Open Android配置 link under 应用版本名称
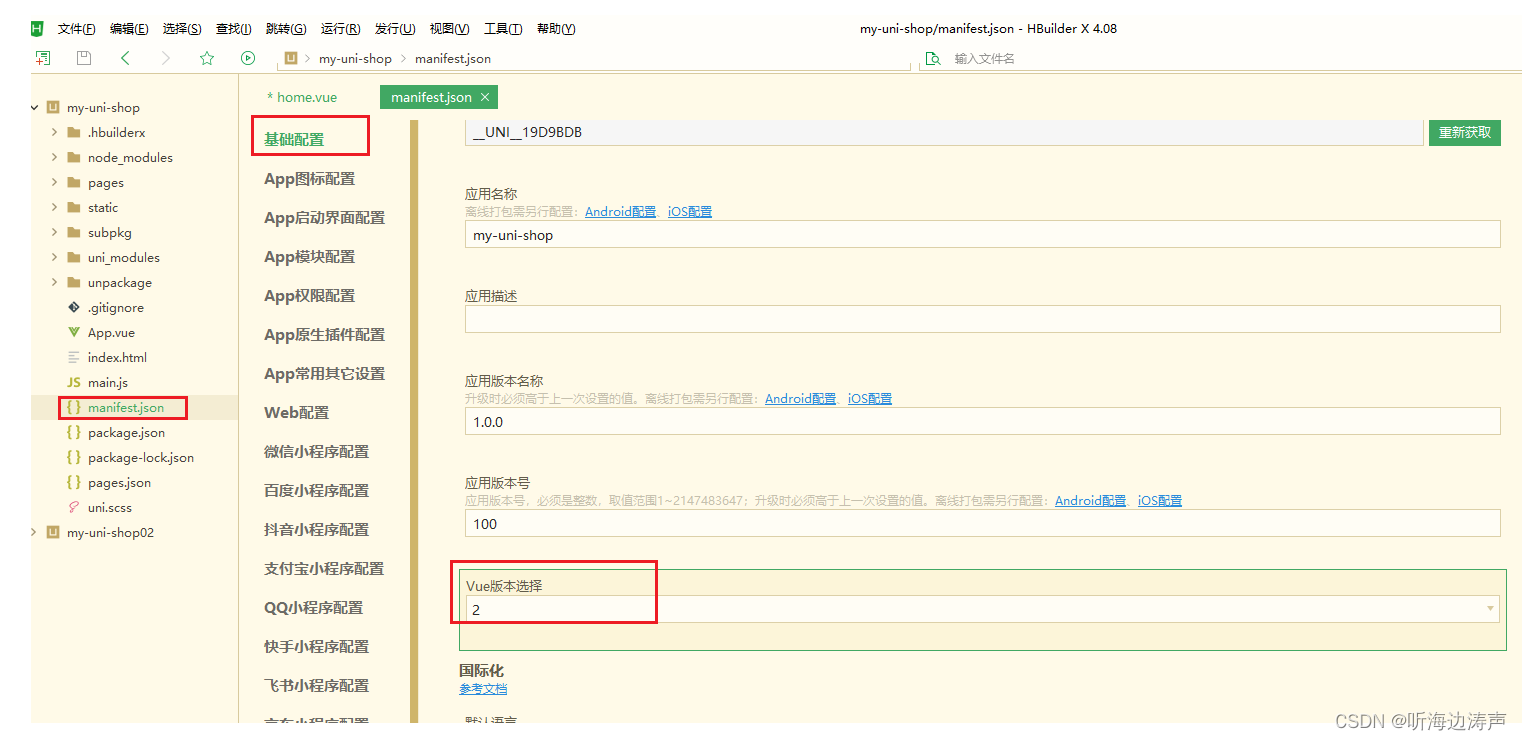This screenshot has height=740, width=1522. (x=801, y=398)
